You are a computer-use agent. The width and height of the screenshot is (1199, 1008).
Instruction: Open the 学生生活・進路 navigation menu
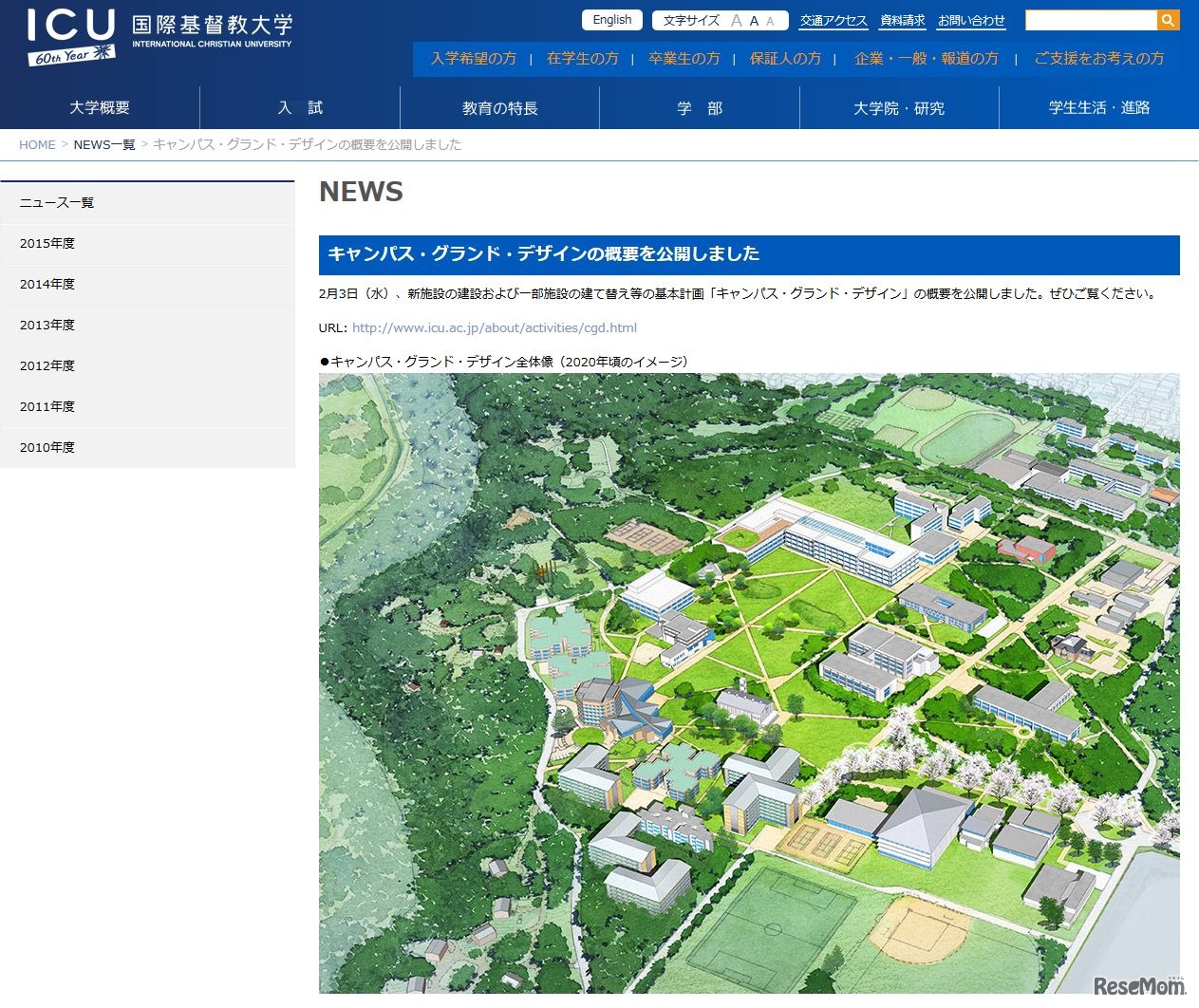coord(1098,107)
